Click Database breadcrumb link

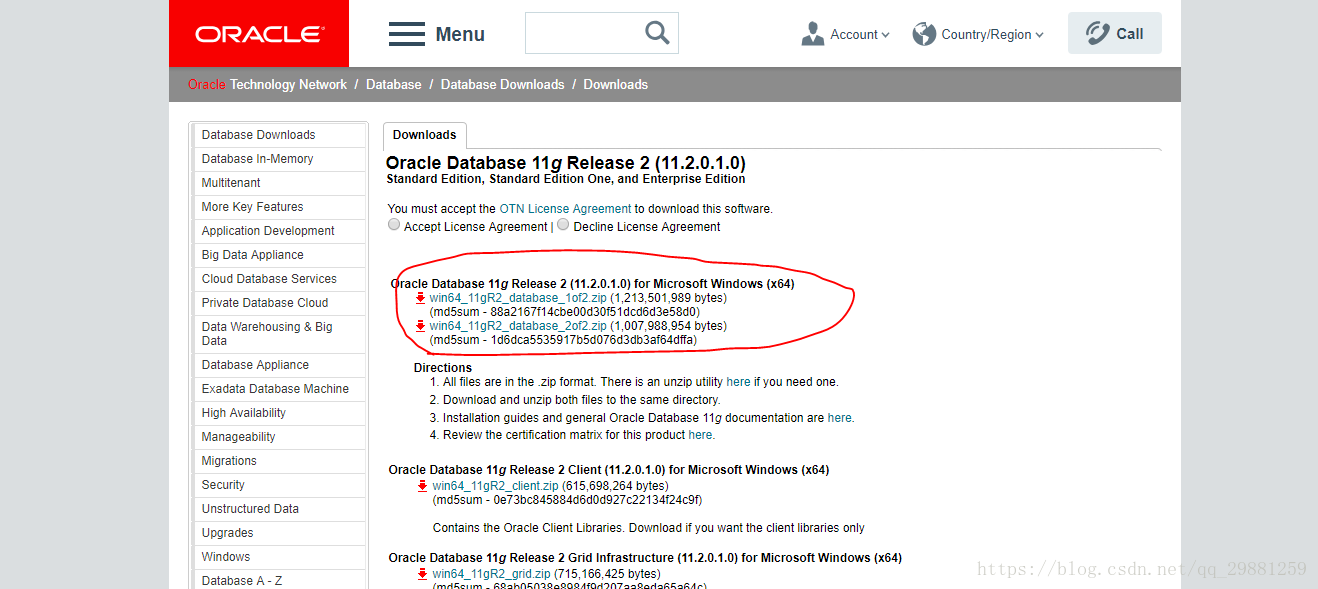(393, 85)
